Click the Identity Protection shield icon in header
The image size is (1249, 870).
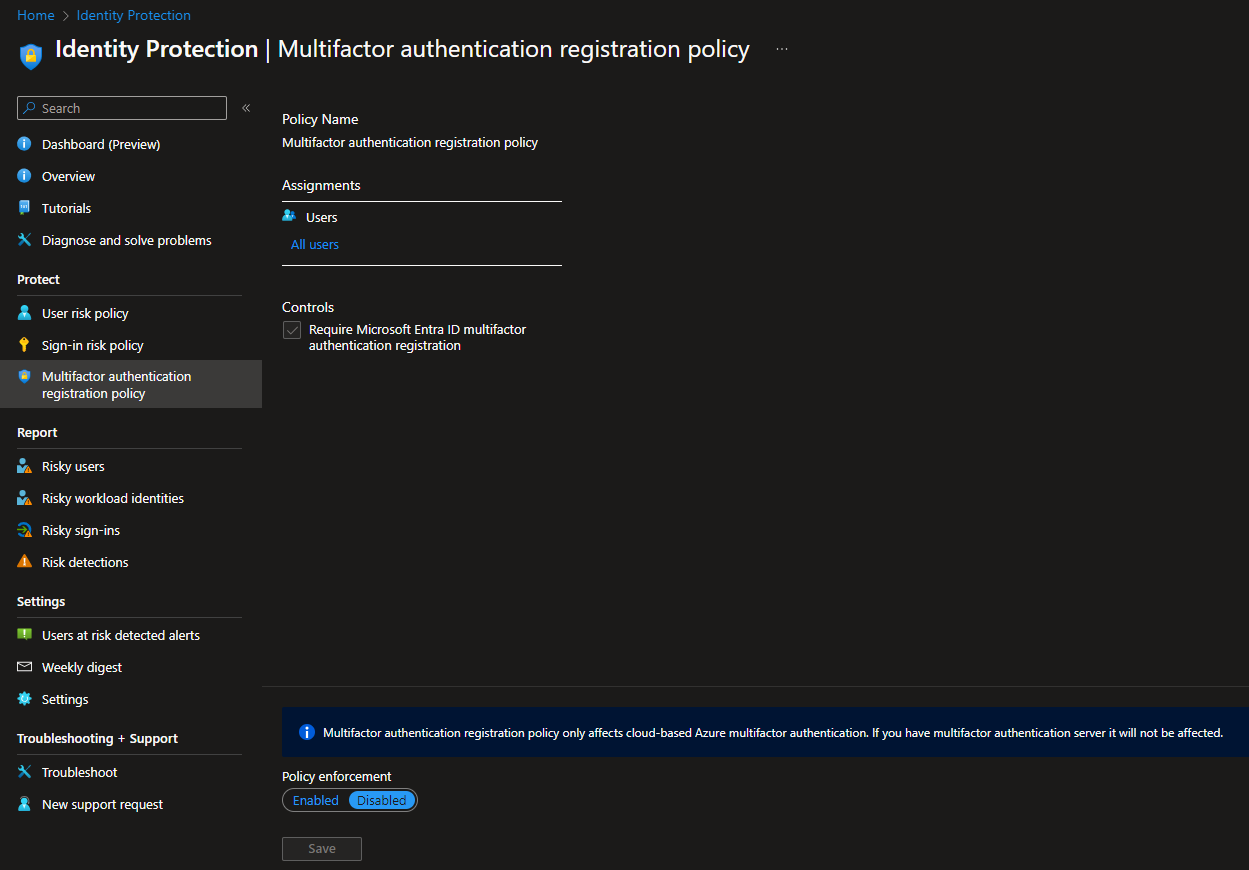(x=31, y=56)
